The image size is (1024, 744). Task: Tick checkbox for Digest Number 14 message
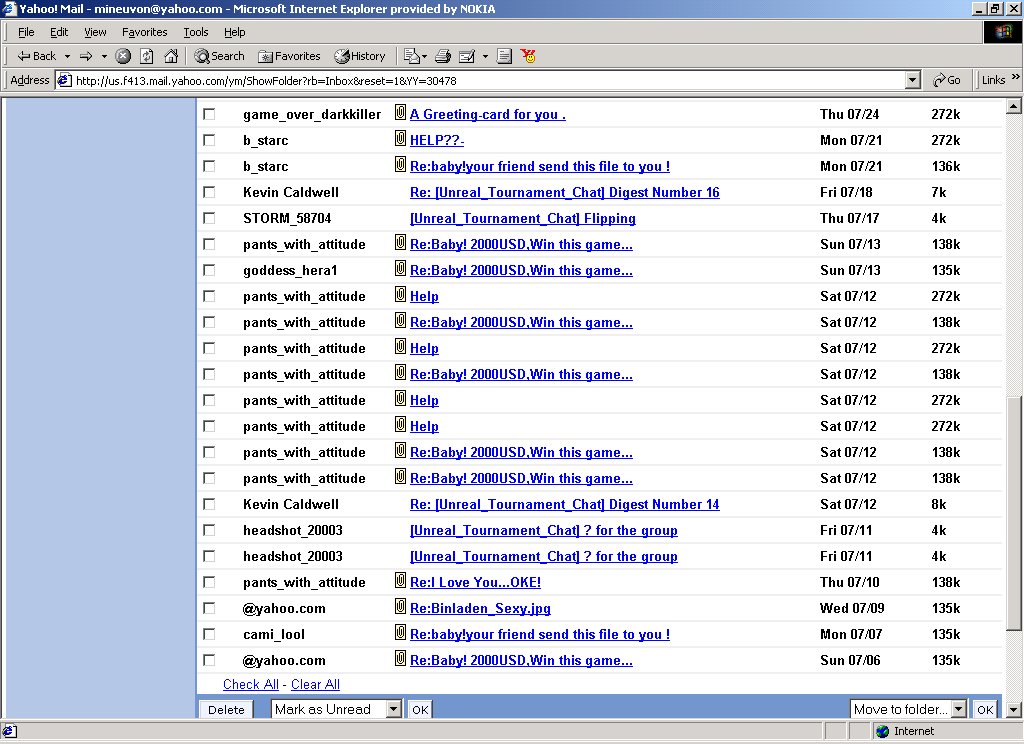coord(209,504)
